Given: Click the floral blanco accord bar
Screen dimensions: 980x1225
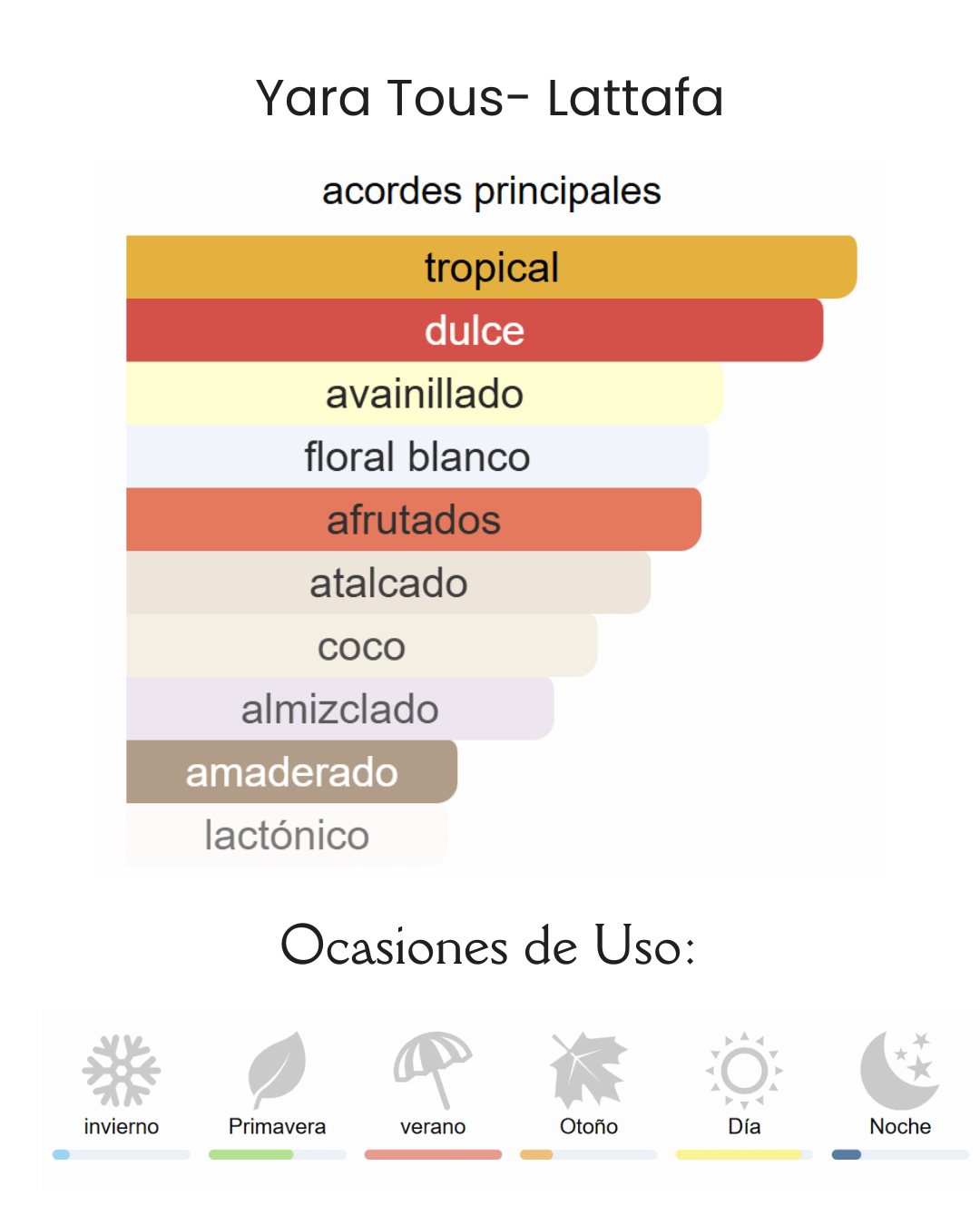Looking at the screenshot, I should 416,456.
